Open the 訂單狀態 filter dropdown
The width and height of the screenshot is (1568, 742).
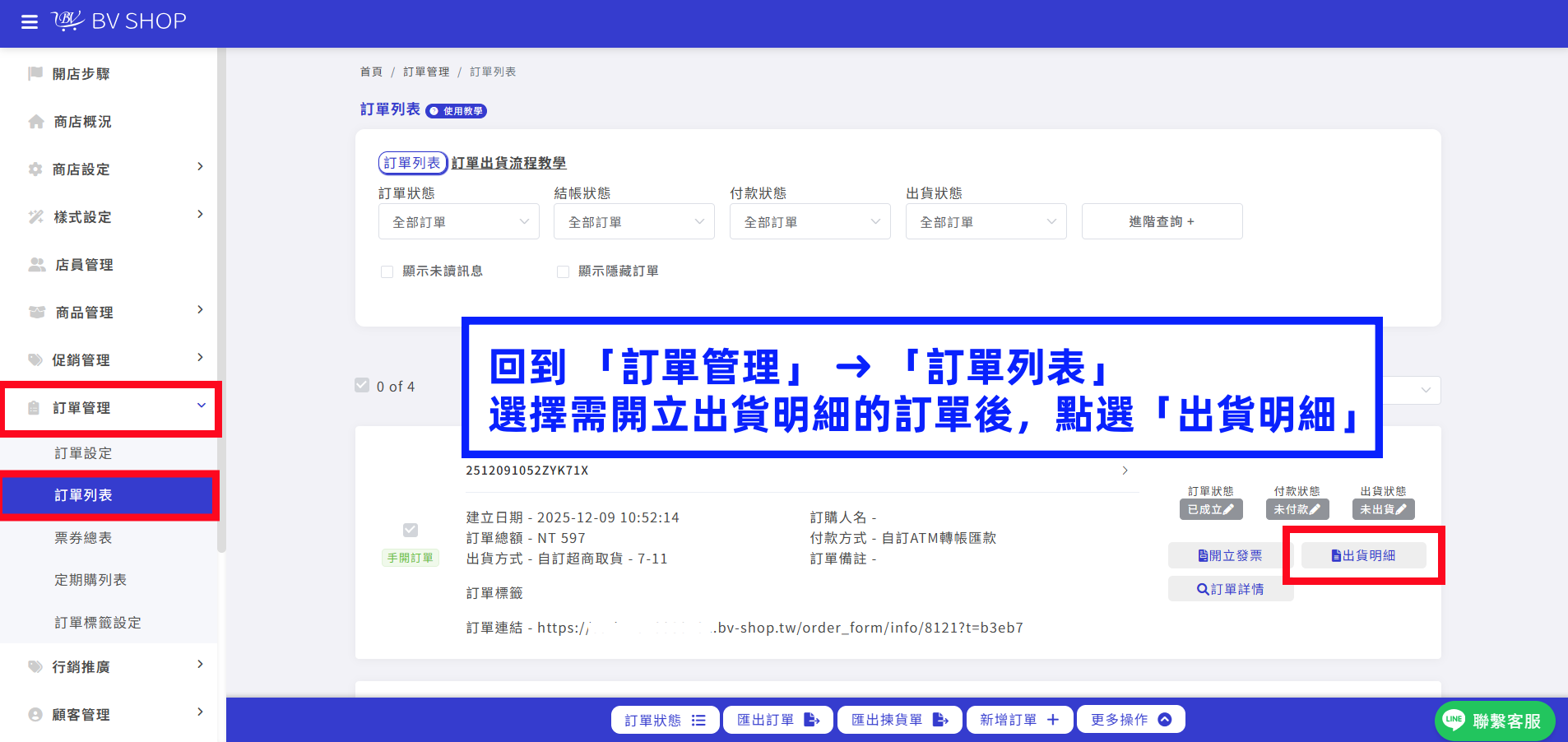click(x=459, y=222)
